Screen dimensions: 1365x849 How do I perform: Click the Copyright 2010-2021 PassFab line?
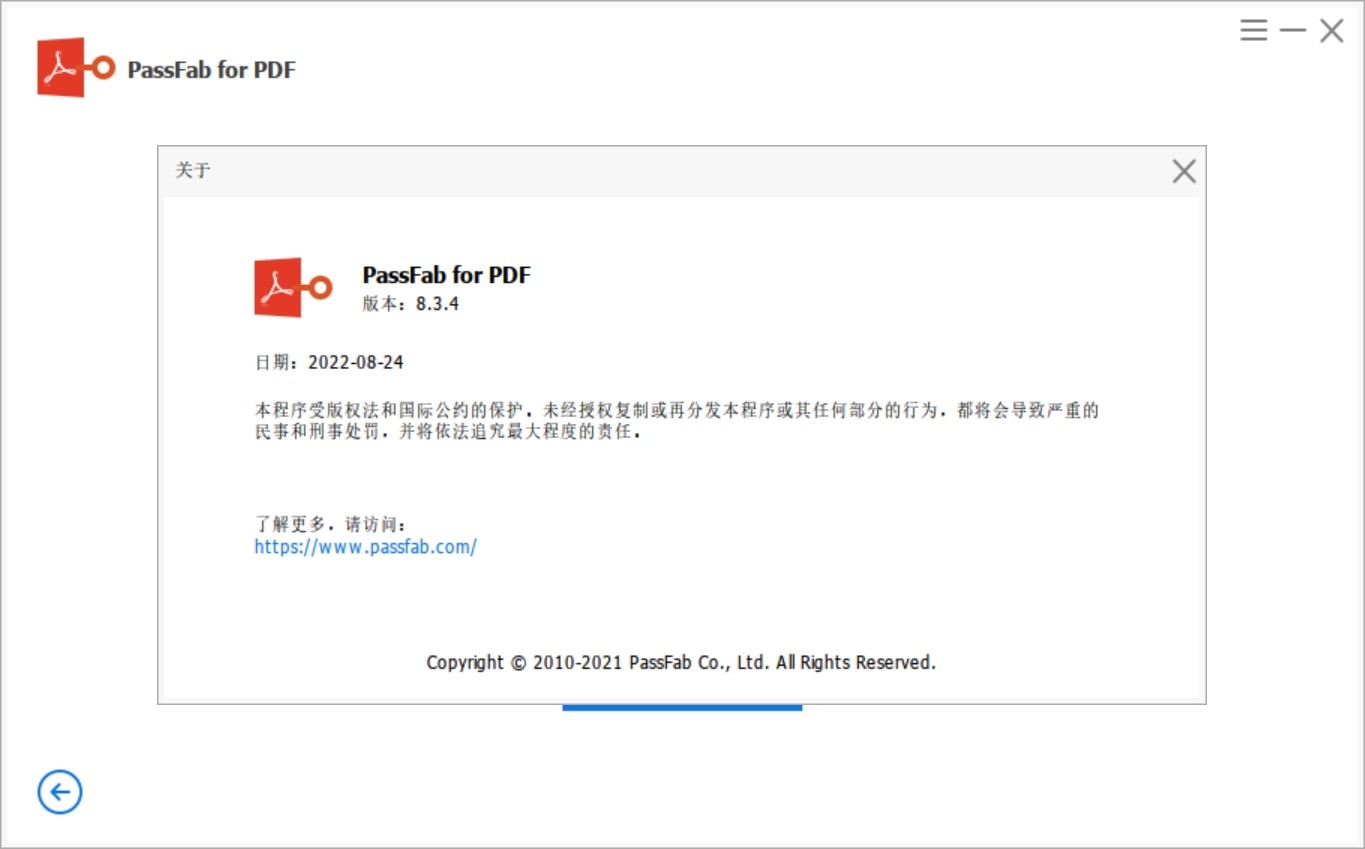681,662
